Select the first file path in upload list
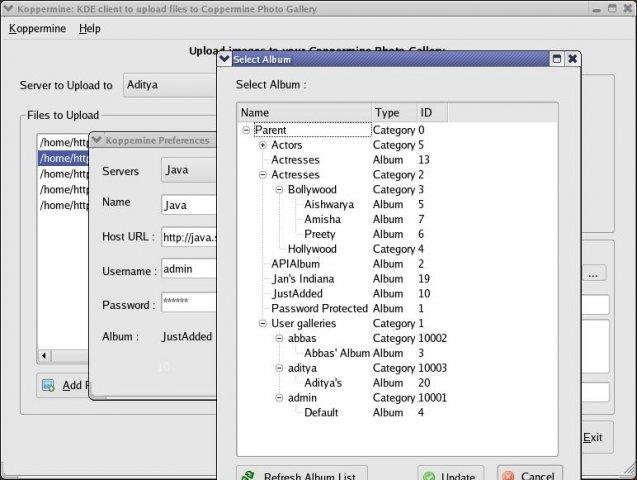This screenshot has height=480, width=637. pos(63,143)
